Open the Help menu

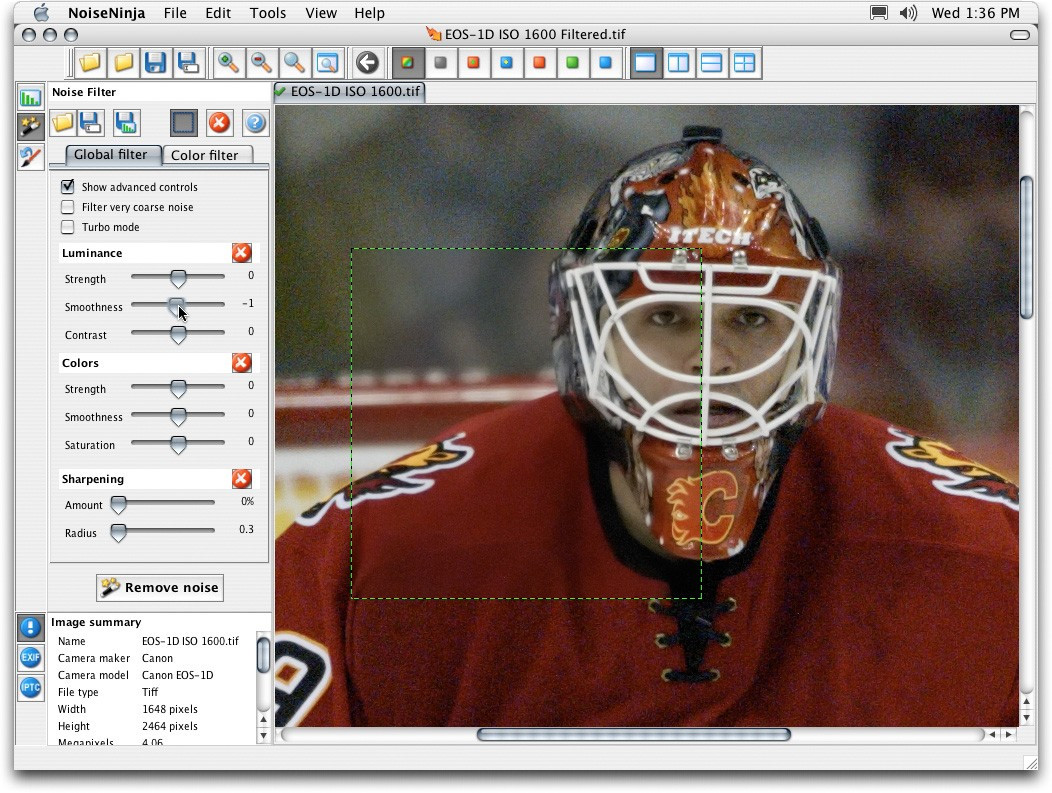(369, 13)
